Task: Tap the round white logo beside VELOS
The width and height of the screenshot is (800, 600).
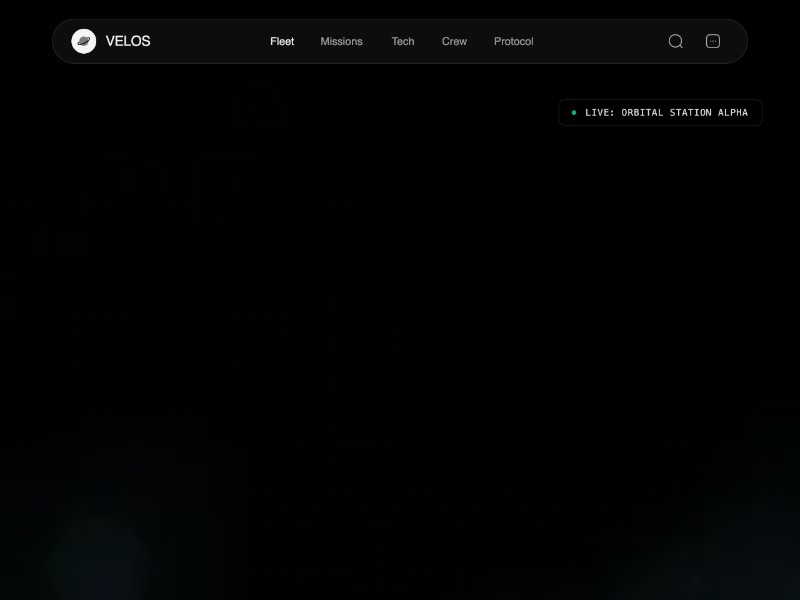Action: click(x=84, y=41)
